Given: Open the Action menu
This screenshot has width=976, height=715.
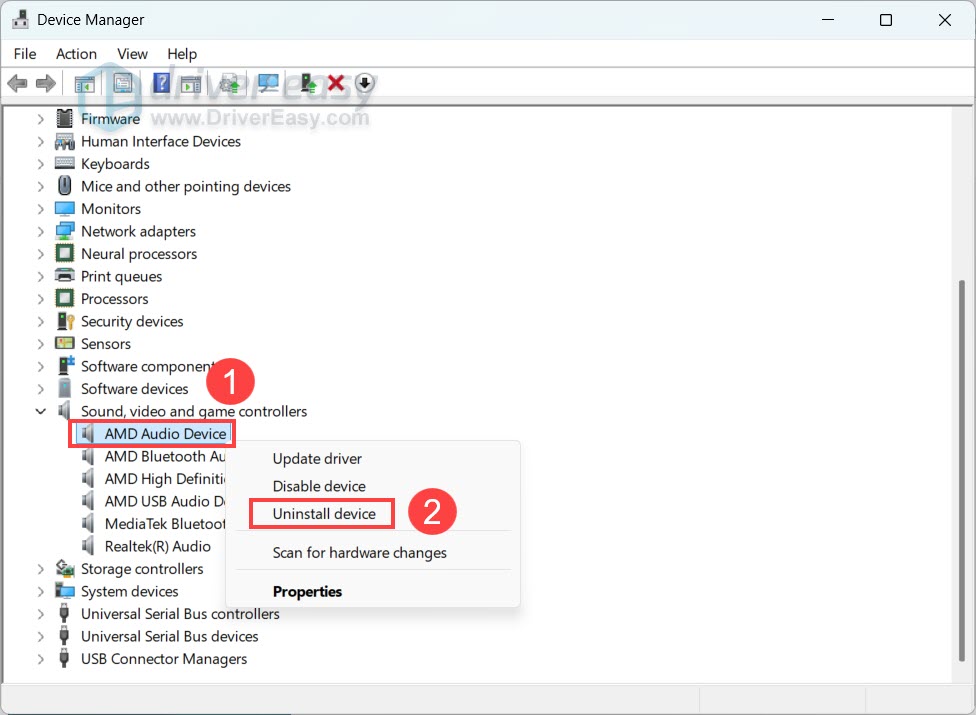Looking at the screenshot, I should click(76, 54).
